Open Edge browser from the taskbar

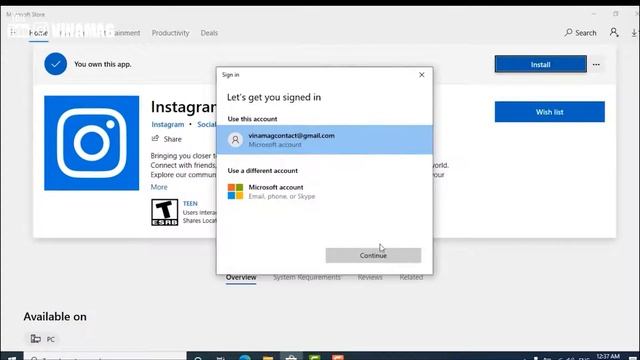(x=245, y=357)
